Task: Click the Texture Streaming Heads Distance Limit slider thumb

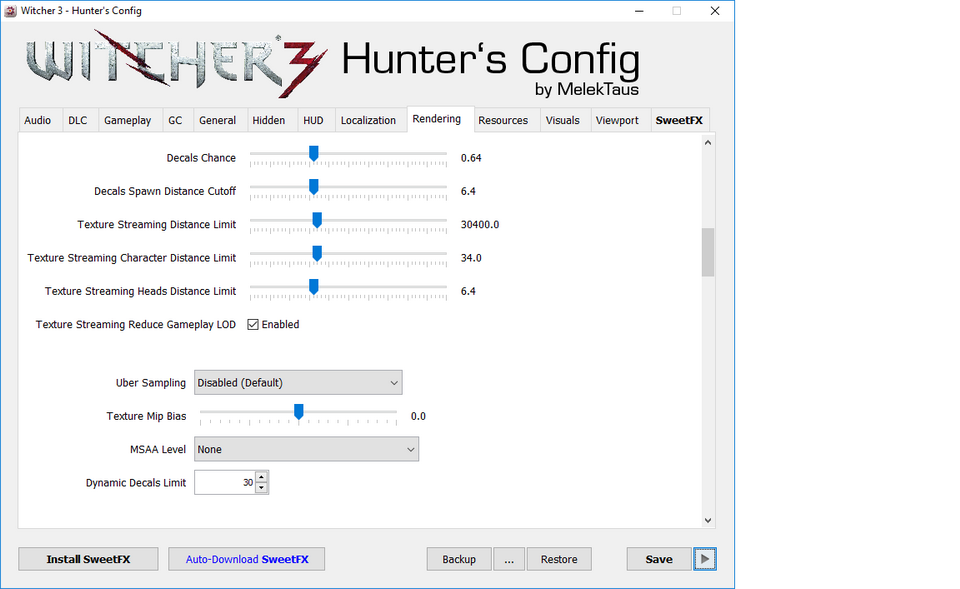Action: coord(313,287)
